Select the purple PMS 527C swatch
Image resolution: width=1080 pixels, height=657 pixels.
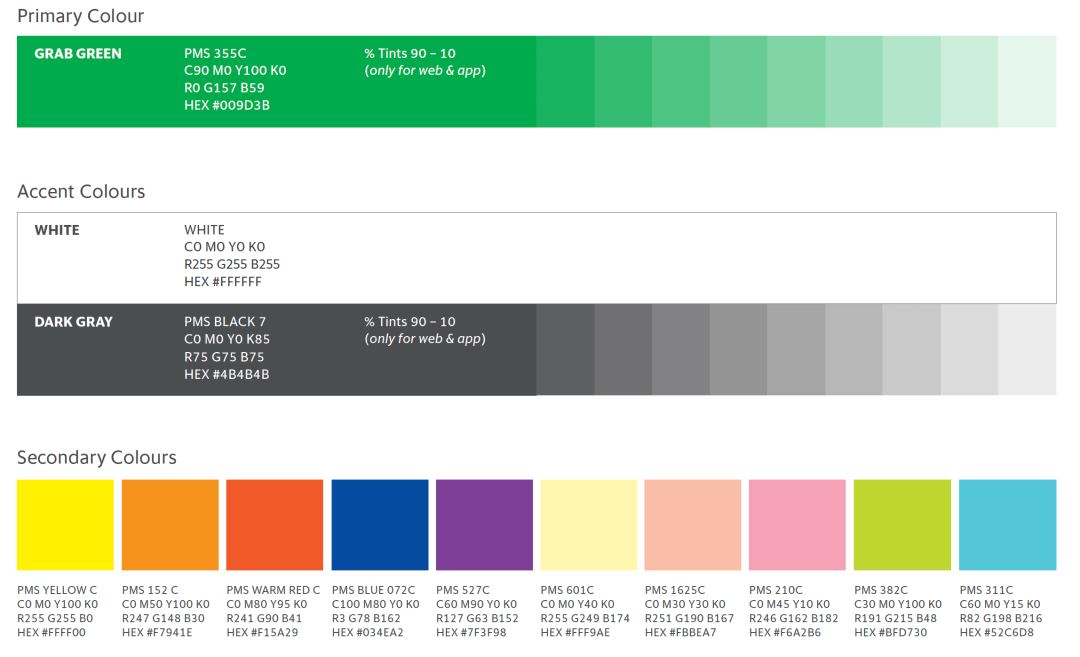pyautogui.click(x=484, y=525)
